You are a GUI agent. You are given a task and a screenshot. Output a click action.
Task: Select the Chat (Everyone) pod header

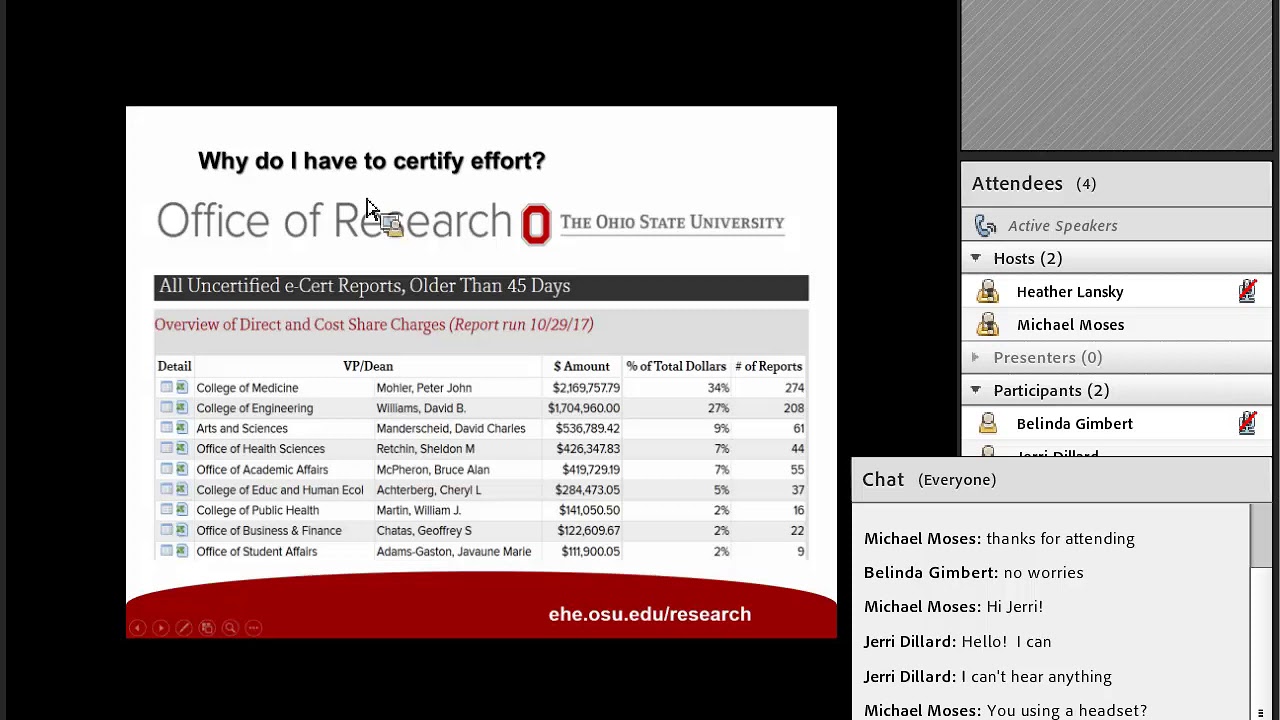(1061, 480)
